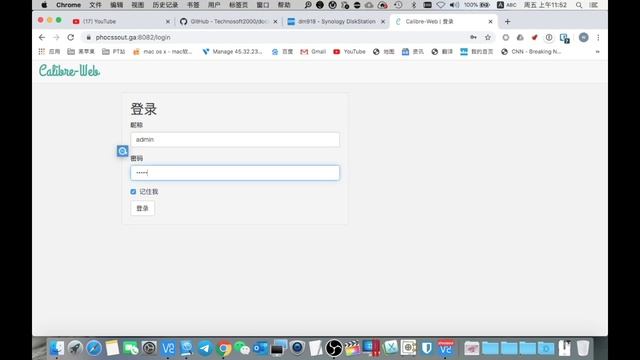Open the PT bookmarks folder
Screen dimensions: 640x360
point(113,51)
